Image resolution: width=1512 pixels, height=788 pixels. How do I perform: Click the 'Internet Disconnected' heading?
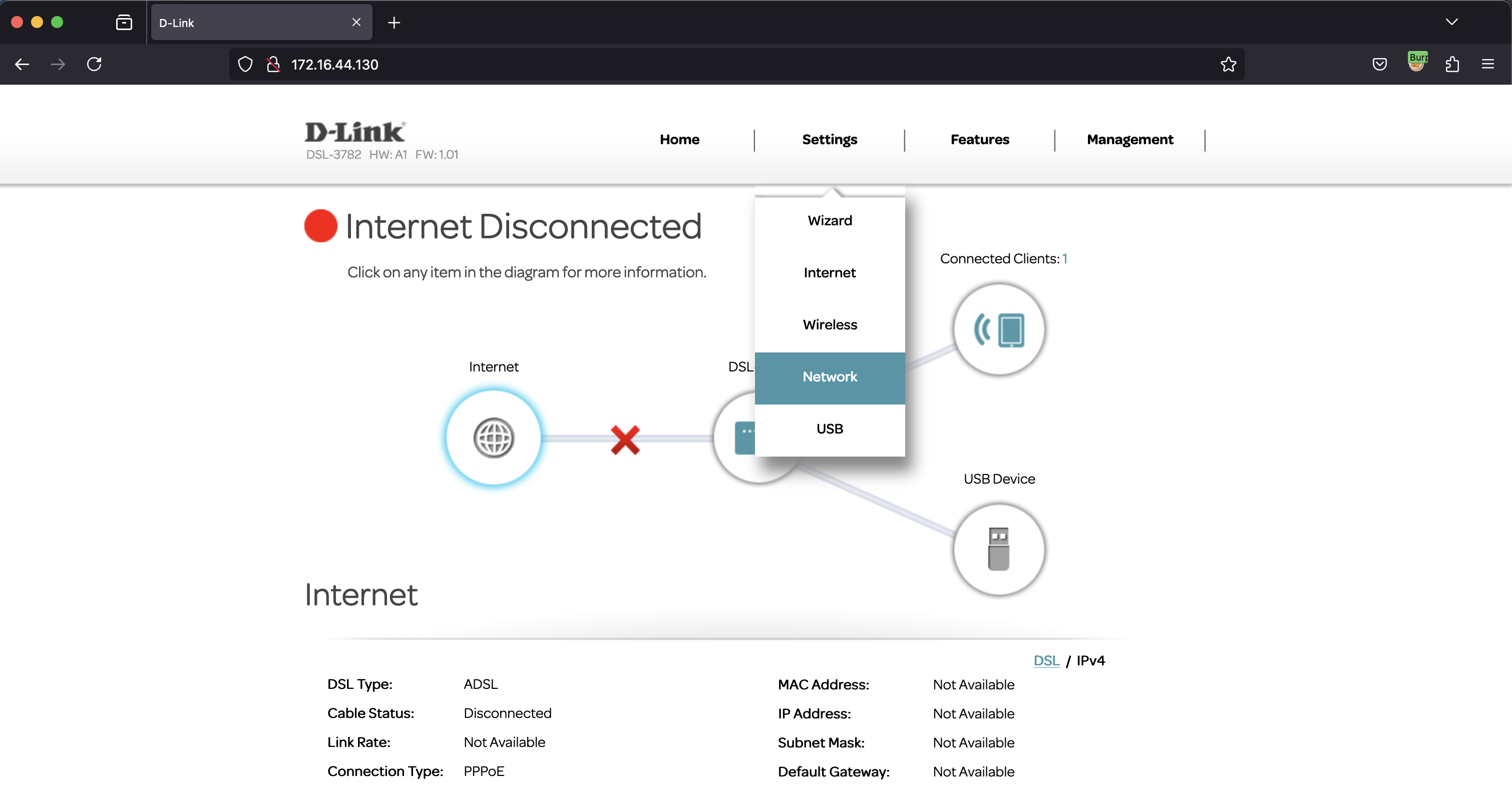[x=523, y=226]
